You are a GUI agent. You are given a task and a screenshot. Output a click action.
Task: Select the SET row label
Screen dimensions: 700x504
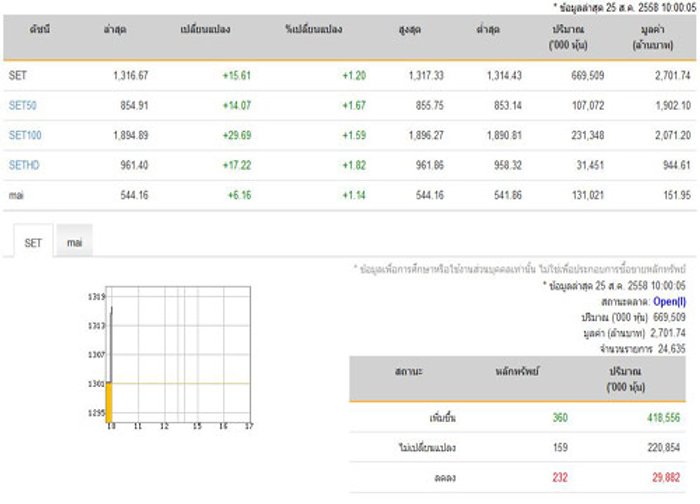coord(18,75)
